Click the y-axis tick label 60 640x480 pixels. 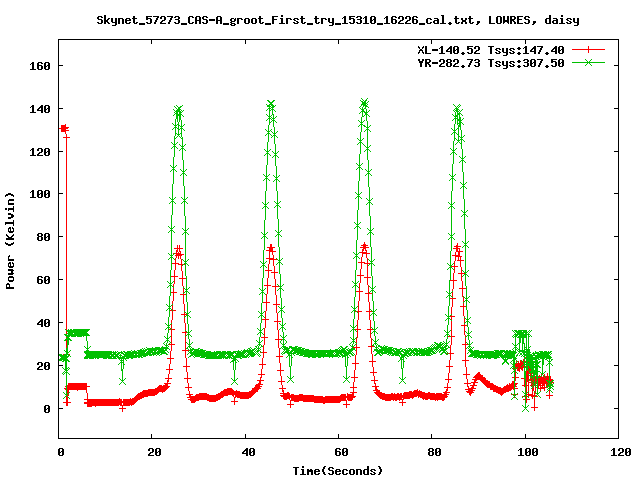tap(44, 280)
